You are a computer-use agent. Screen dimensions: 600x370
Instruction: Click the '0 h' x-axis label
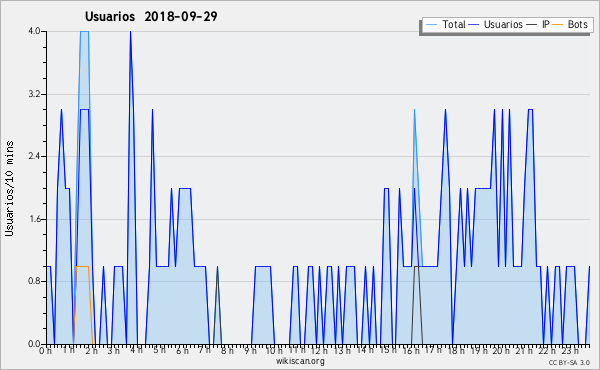coord(46,351)
